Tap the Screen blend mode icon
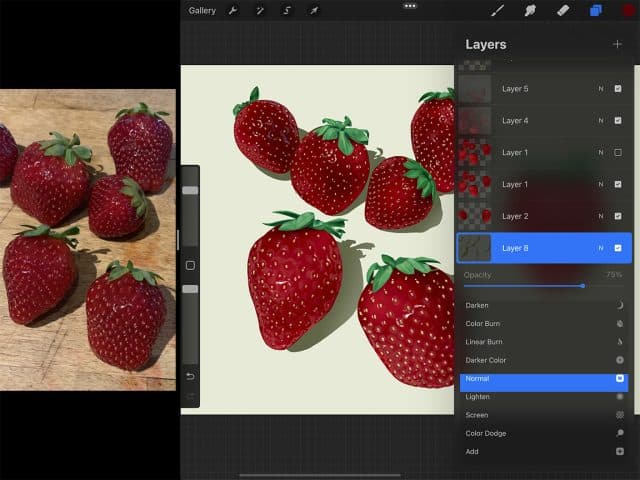Screen dimensions: 640x480 620,415
